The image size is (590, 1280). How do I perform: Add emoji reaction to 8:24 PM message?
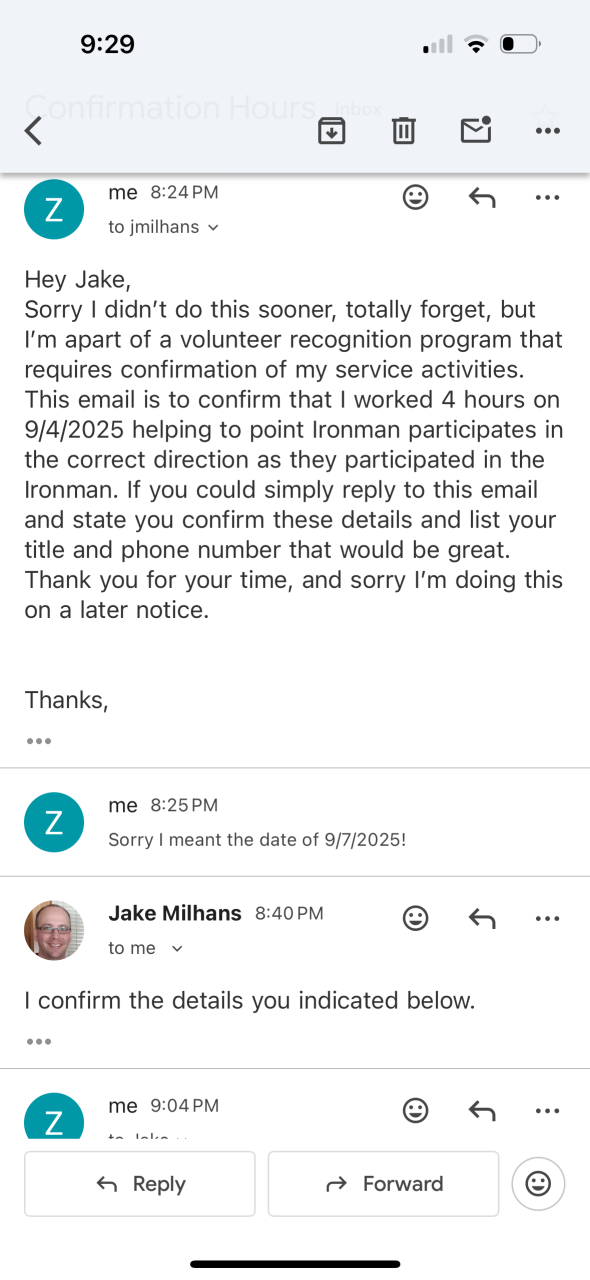(x=415, y=197)
